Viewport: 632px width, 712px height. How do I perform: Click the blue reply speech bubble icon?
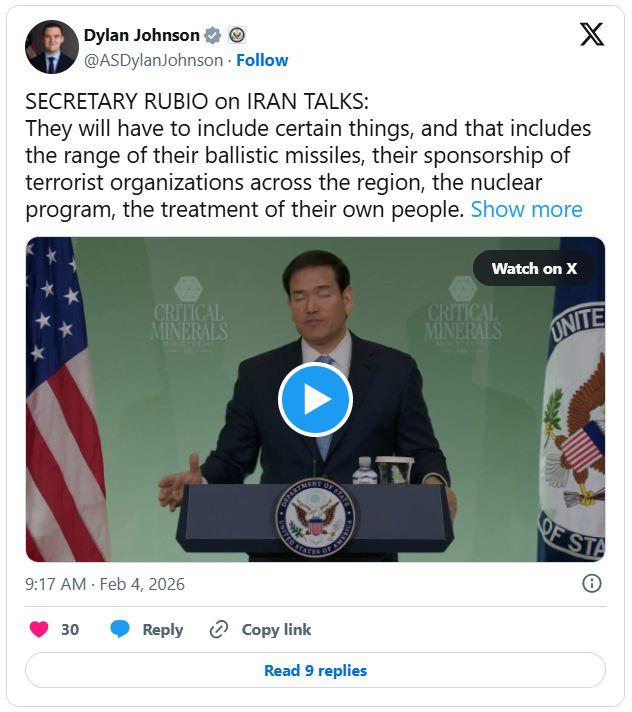click(x=120, y=629)
